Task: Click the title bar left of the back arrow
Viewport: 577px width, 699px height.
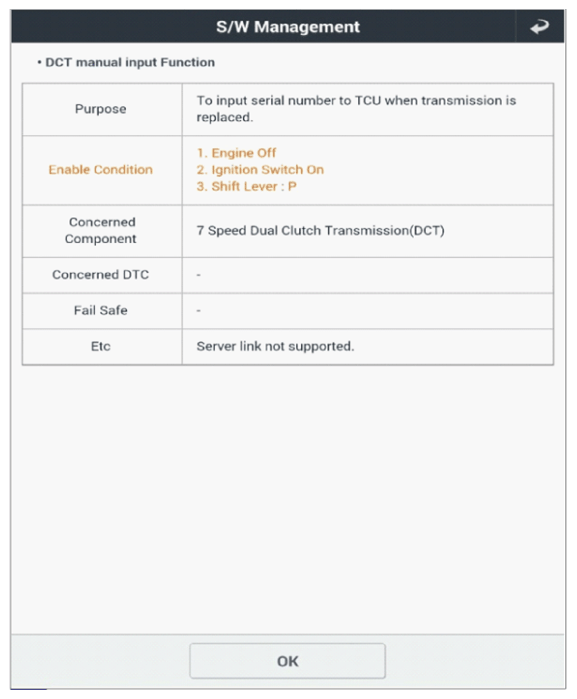Action: 263,27
